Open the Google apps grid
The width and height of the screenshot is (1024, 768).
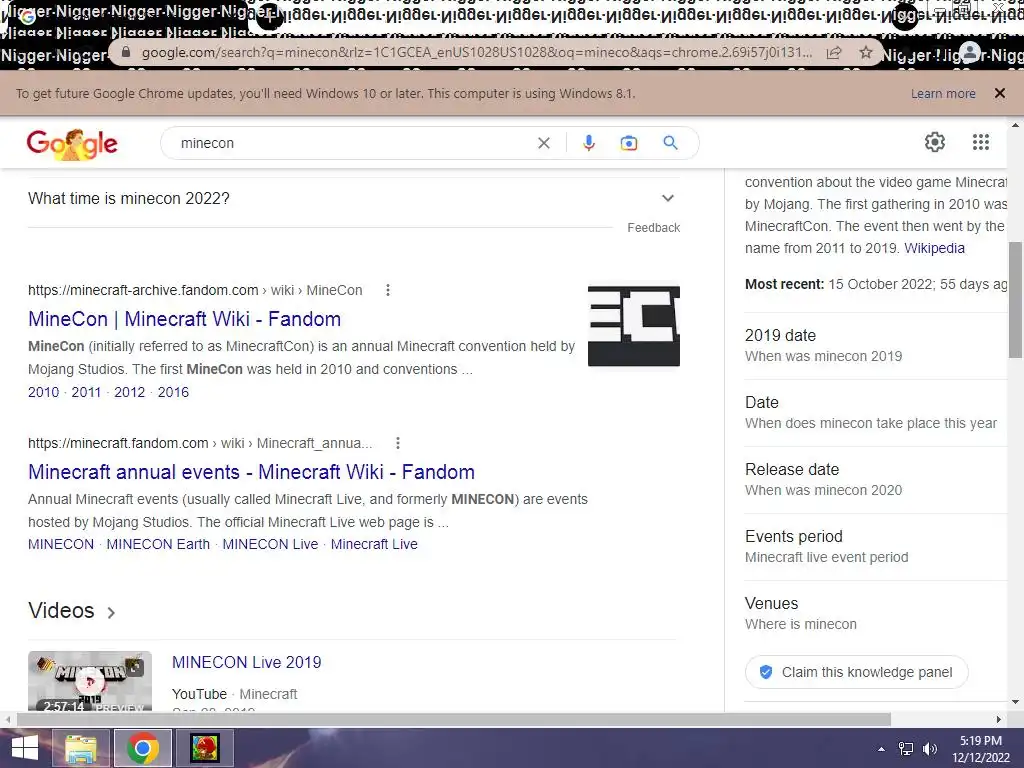point(980,142)
